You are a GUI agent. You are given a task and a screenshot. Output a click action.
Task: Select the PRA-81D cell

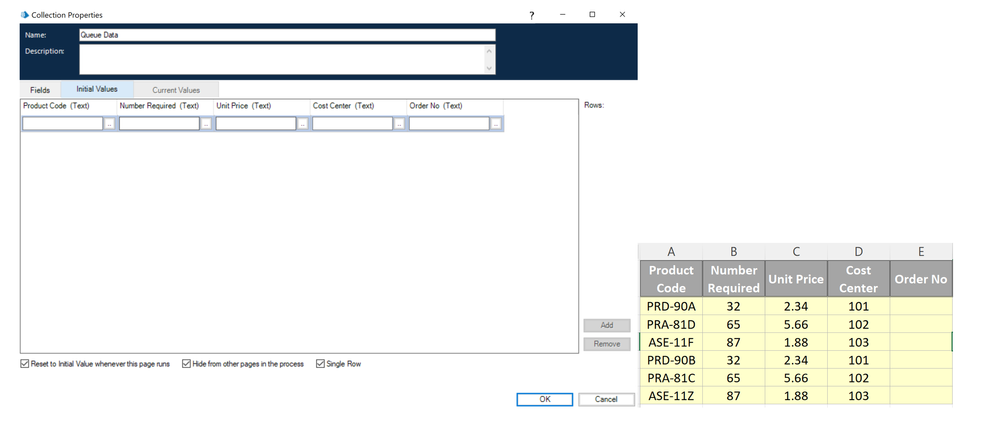click(671, 324)
